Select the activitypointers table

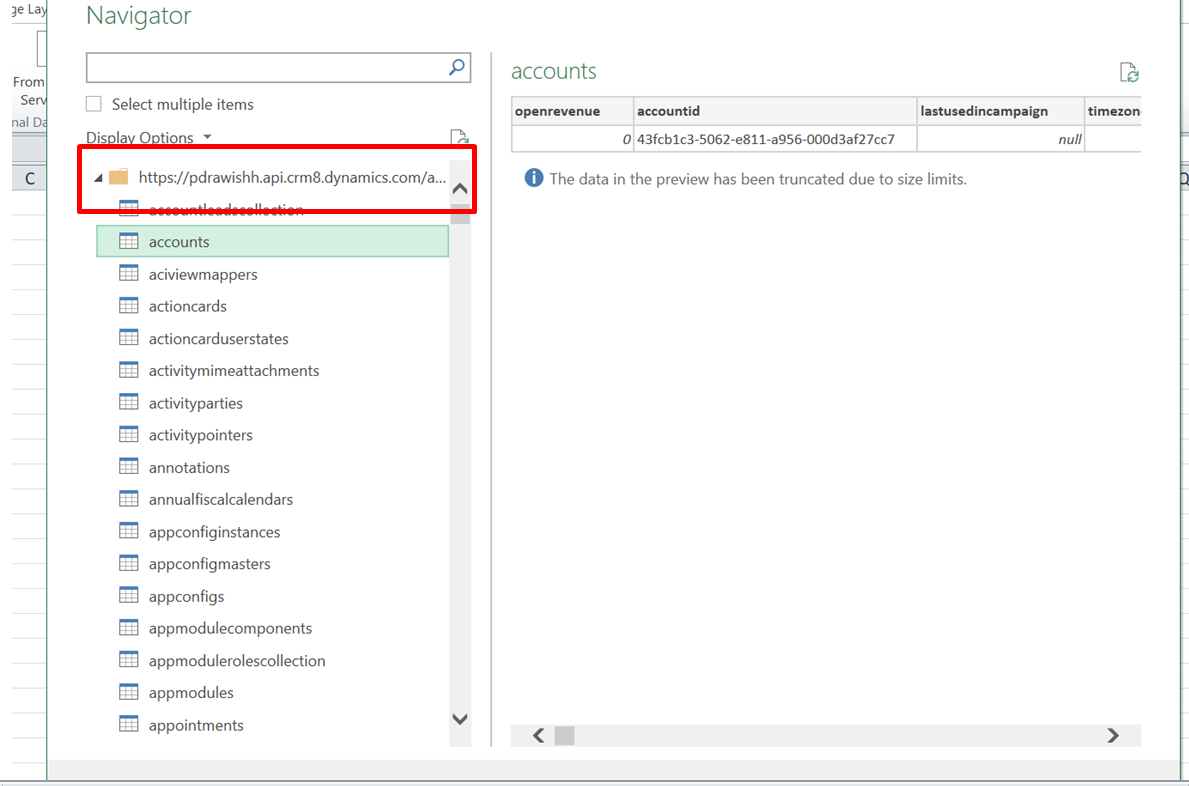[x=200, y=435]
